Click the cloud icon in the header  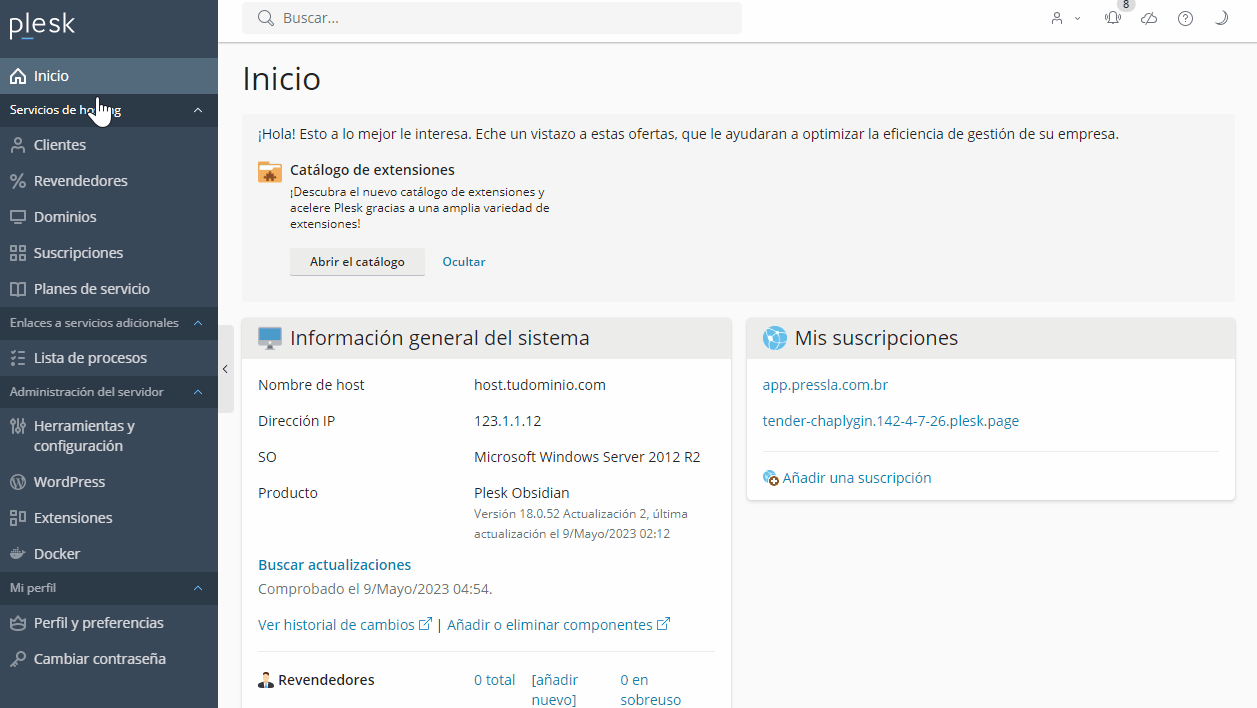1149,18
